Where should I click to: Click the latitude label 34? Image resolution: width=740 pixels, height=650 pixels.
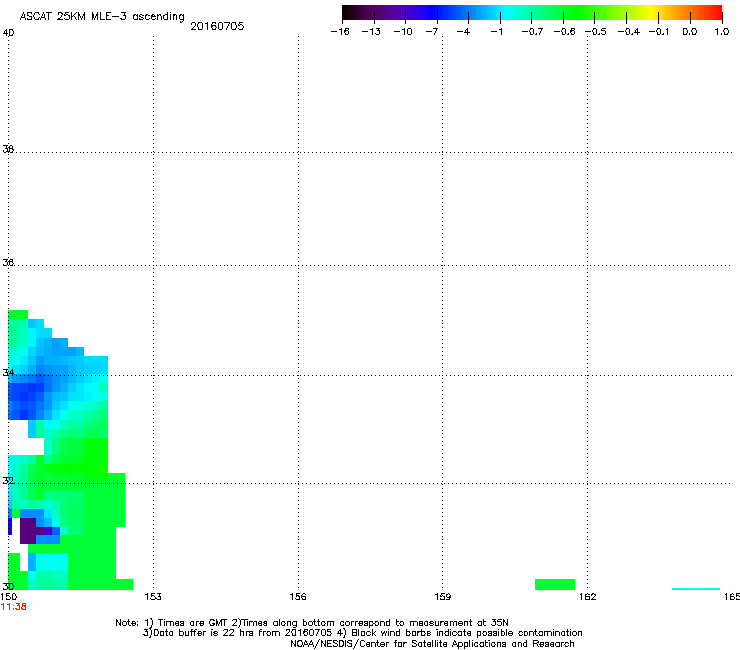pyautogui.click(x=8, y=372)
